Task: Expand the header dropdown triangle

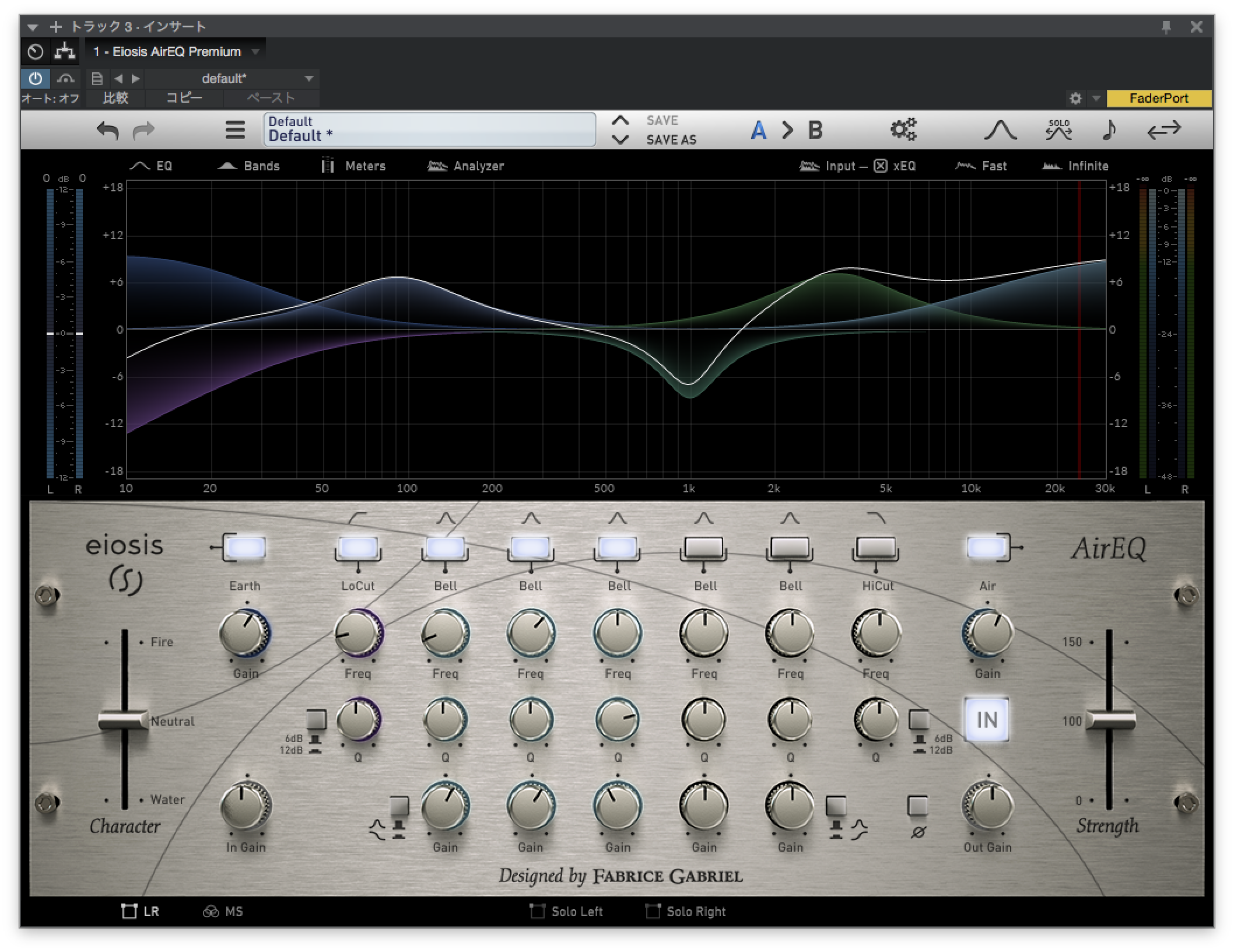Action: (33, 27)
